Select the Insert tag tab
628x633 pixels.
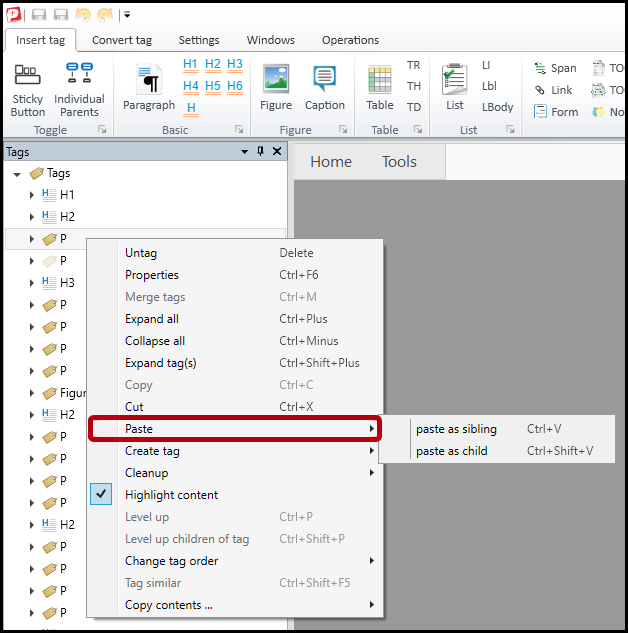[x=40, y=40]
